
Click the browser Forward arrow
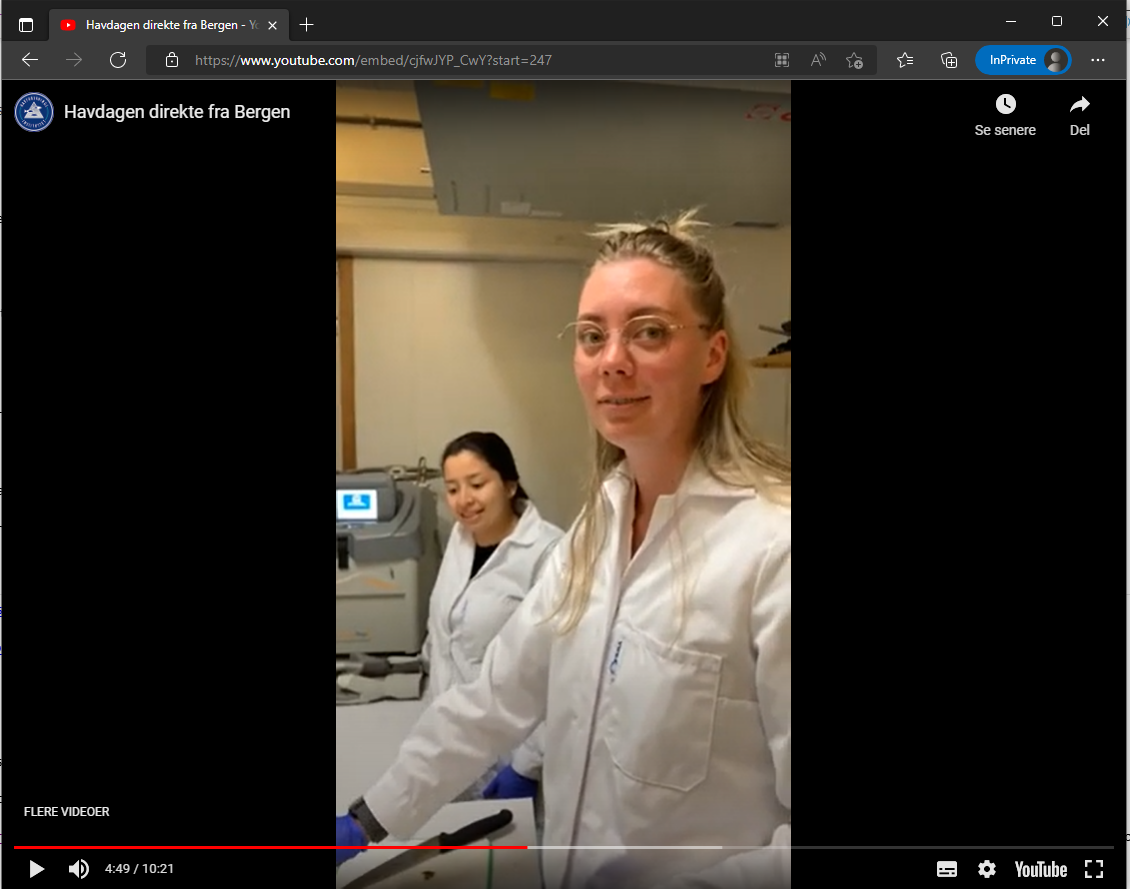[74, 60]
